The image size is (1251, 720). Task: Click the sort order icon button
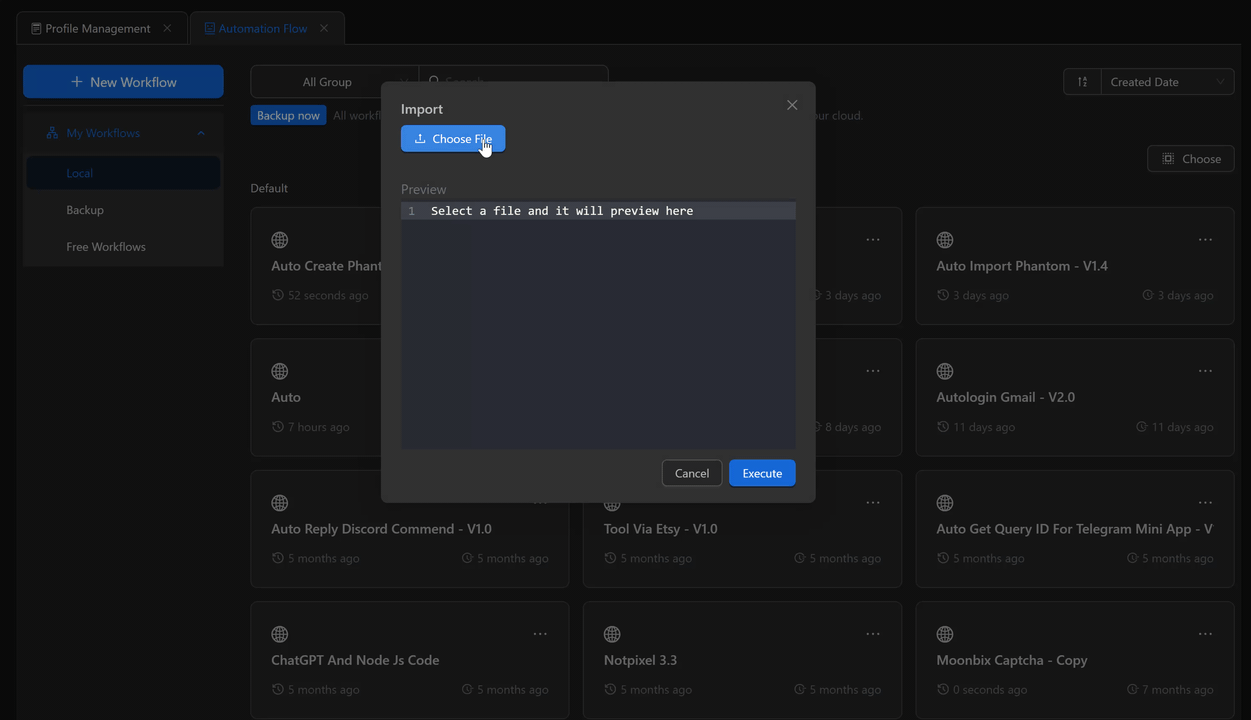(1082, 82)
